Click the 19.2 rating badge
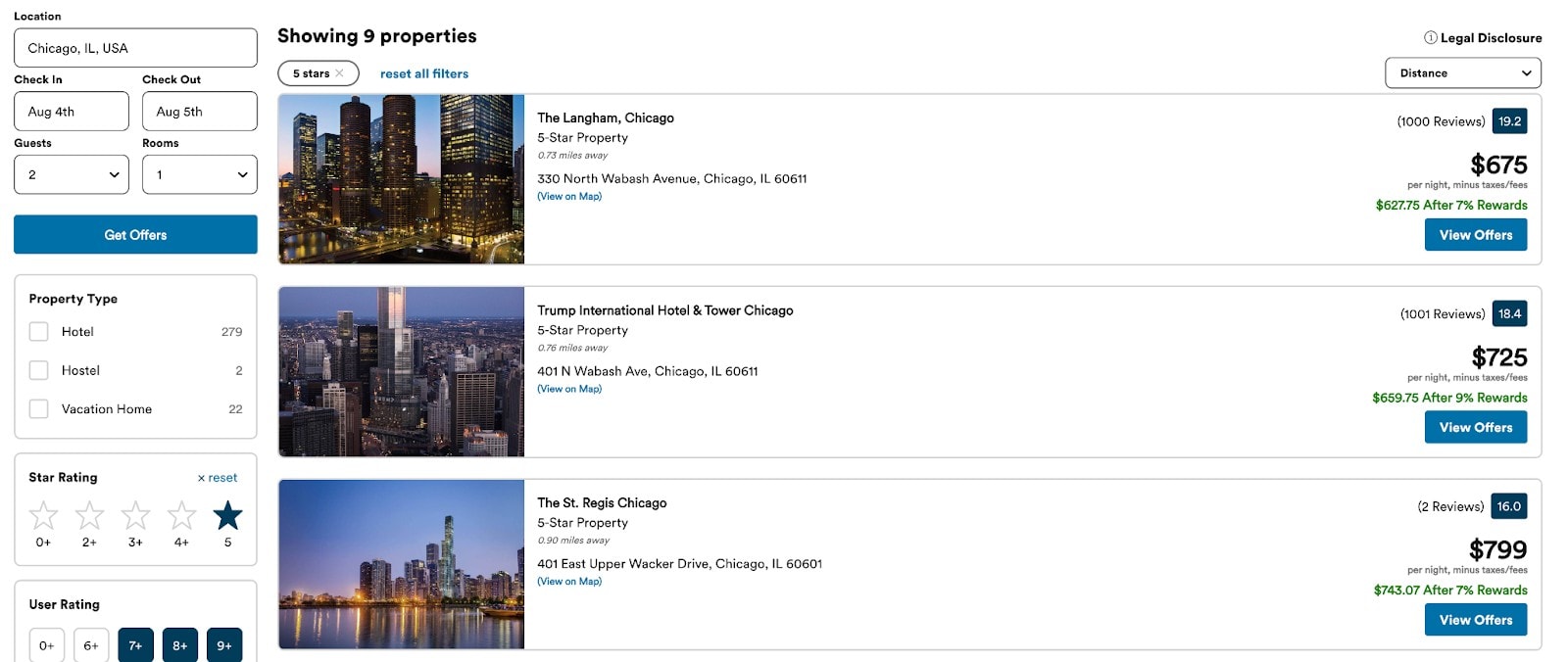Viewport: 1568px width, 662px height. click(1509, 121)
